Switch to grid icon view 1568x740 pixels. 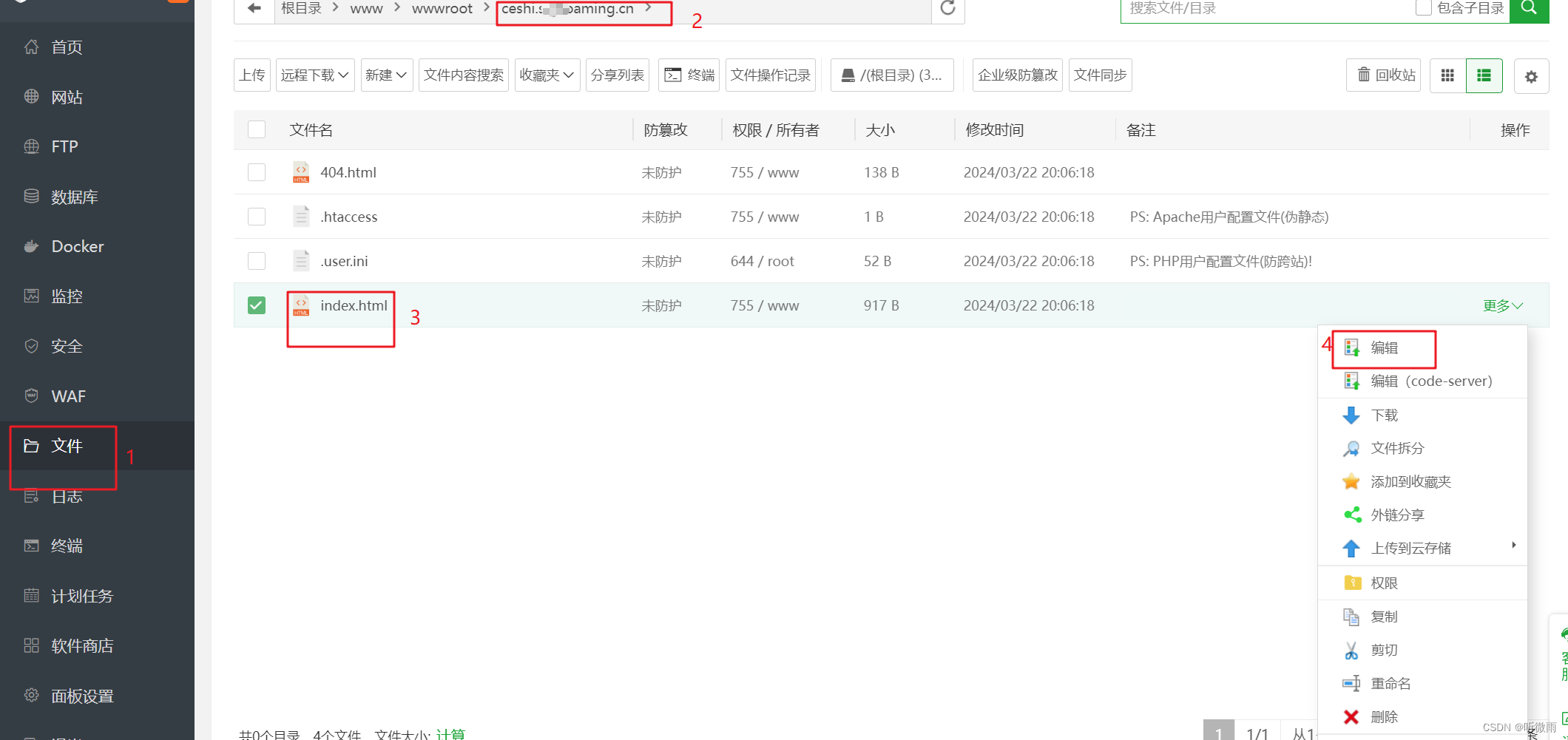tap(1447, 75)
